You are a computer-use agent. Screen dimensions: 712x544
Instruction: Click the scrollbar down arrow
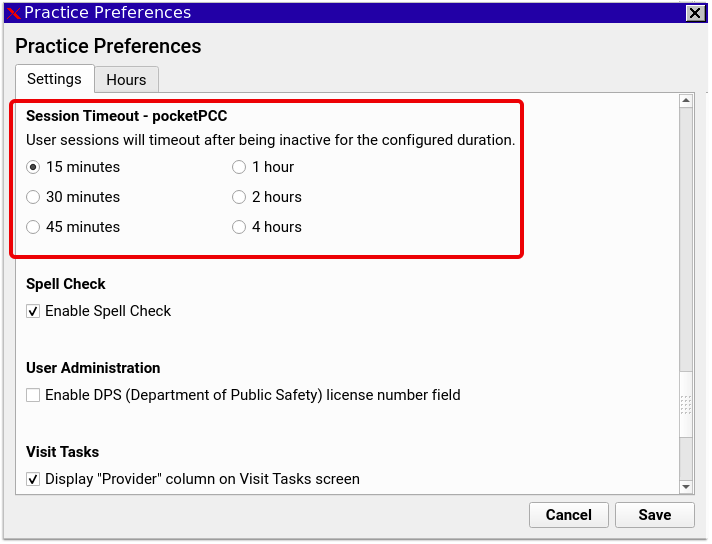686,487
